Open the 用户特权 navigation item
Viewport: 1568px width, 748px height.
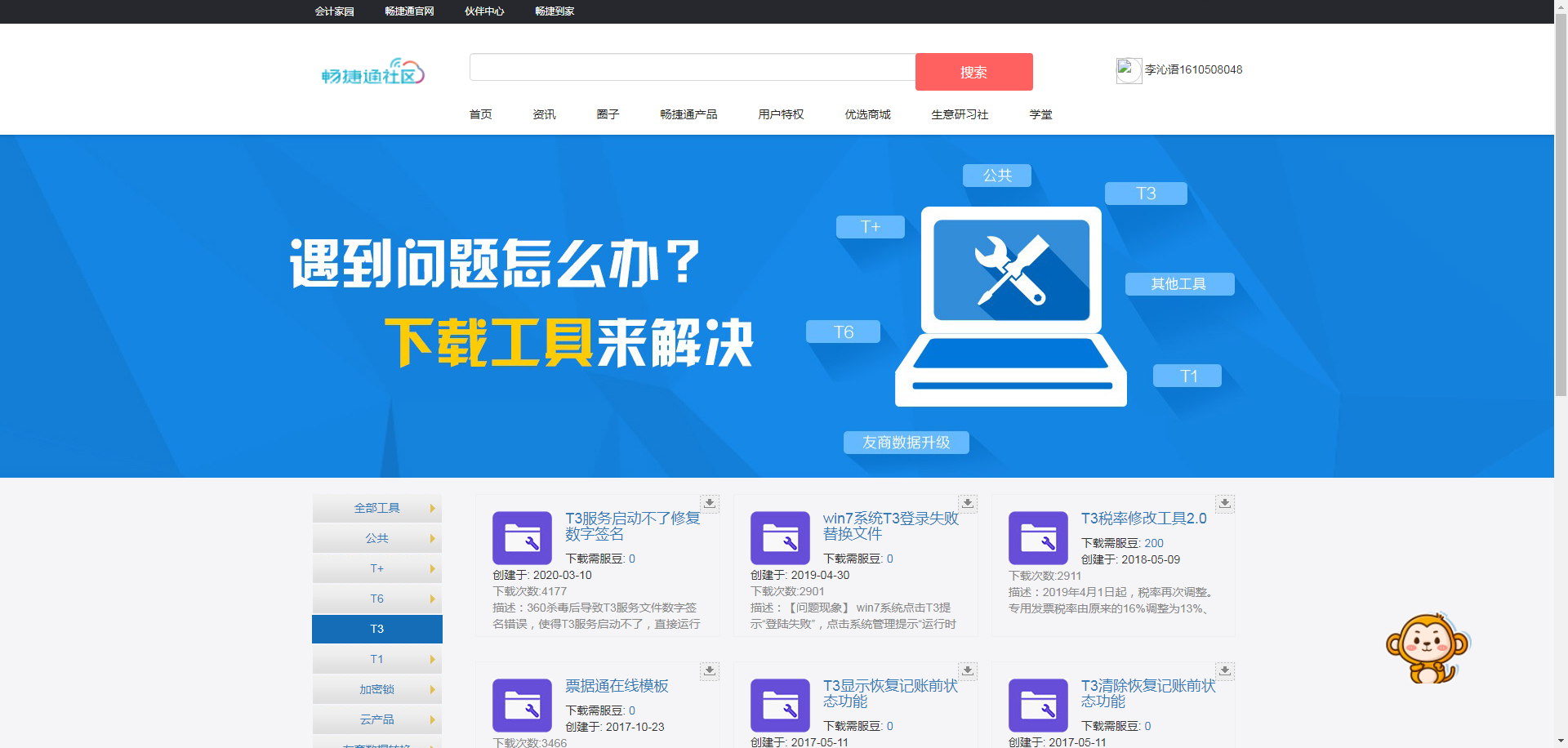click(781, 114)
